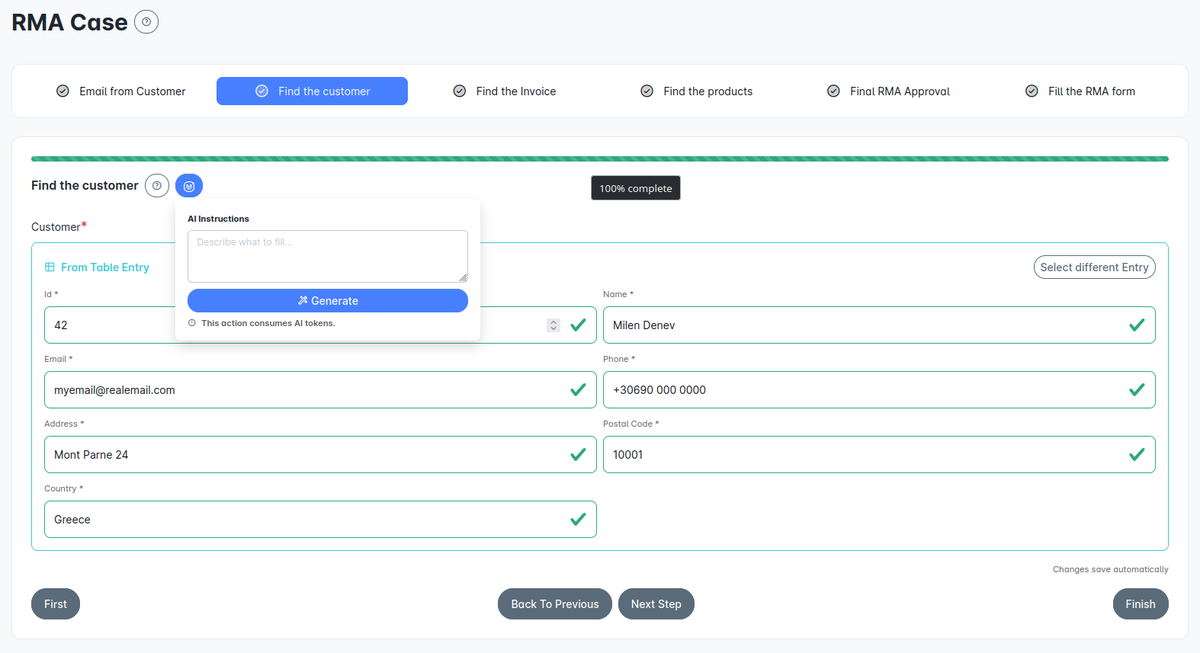
Task: Click This action consumes AI tokens text
Action: pyautogui.click(x=268, y=323)
